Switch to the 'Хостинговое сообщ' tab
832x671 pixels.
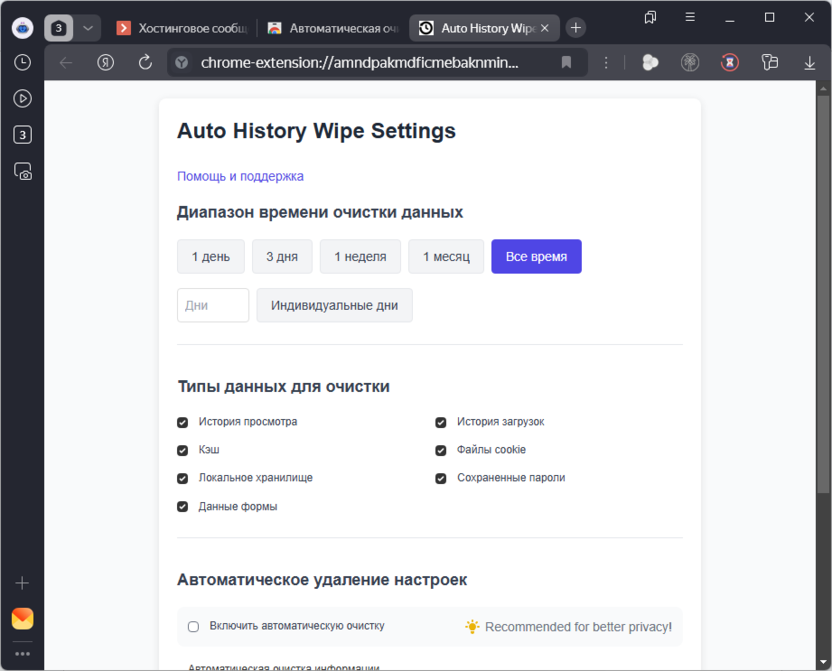pyautogui.click(x=183, y=28)
